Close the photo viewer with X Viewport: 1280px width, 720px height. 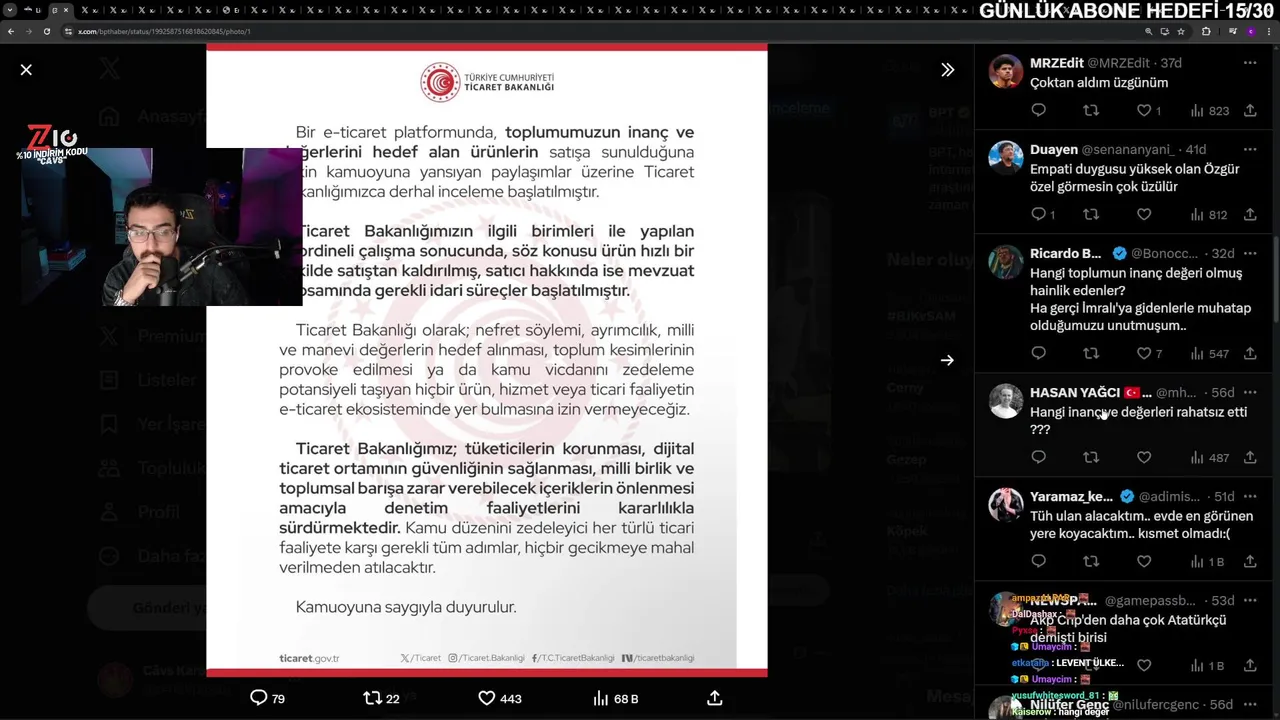tap(26, 69)
